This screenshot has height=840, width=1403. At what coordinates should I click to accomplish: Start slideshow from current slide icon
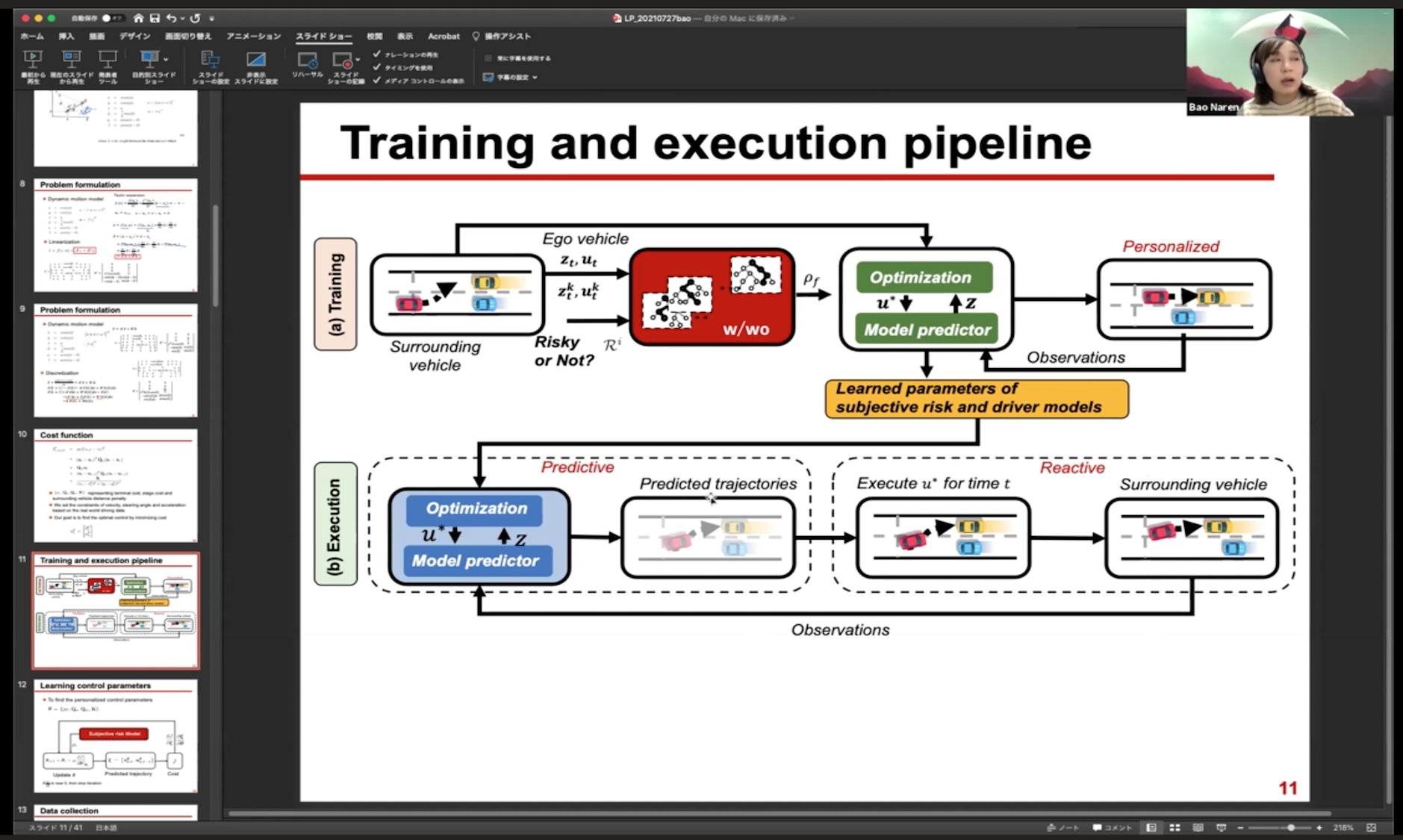(71, 60)
